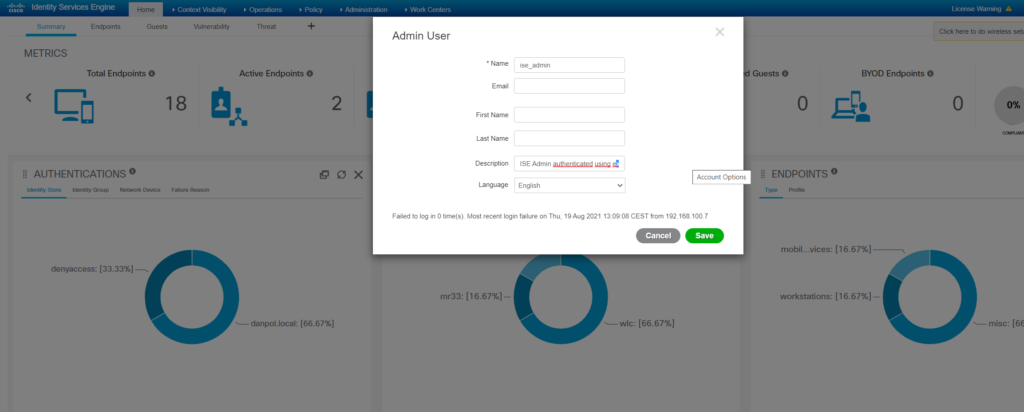Focus the Last Name input field
The width and height of the screenshot is (1024, 412).
click(x=569, y=138)
